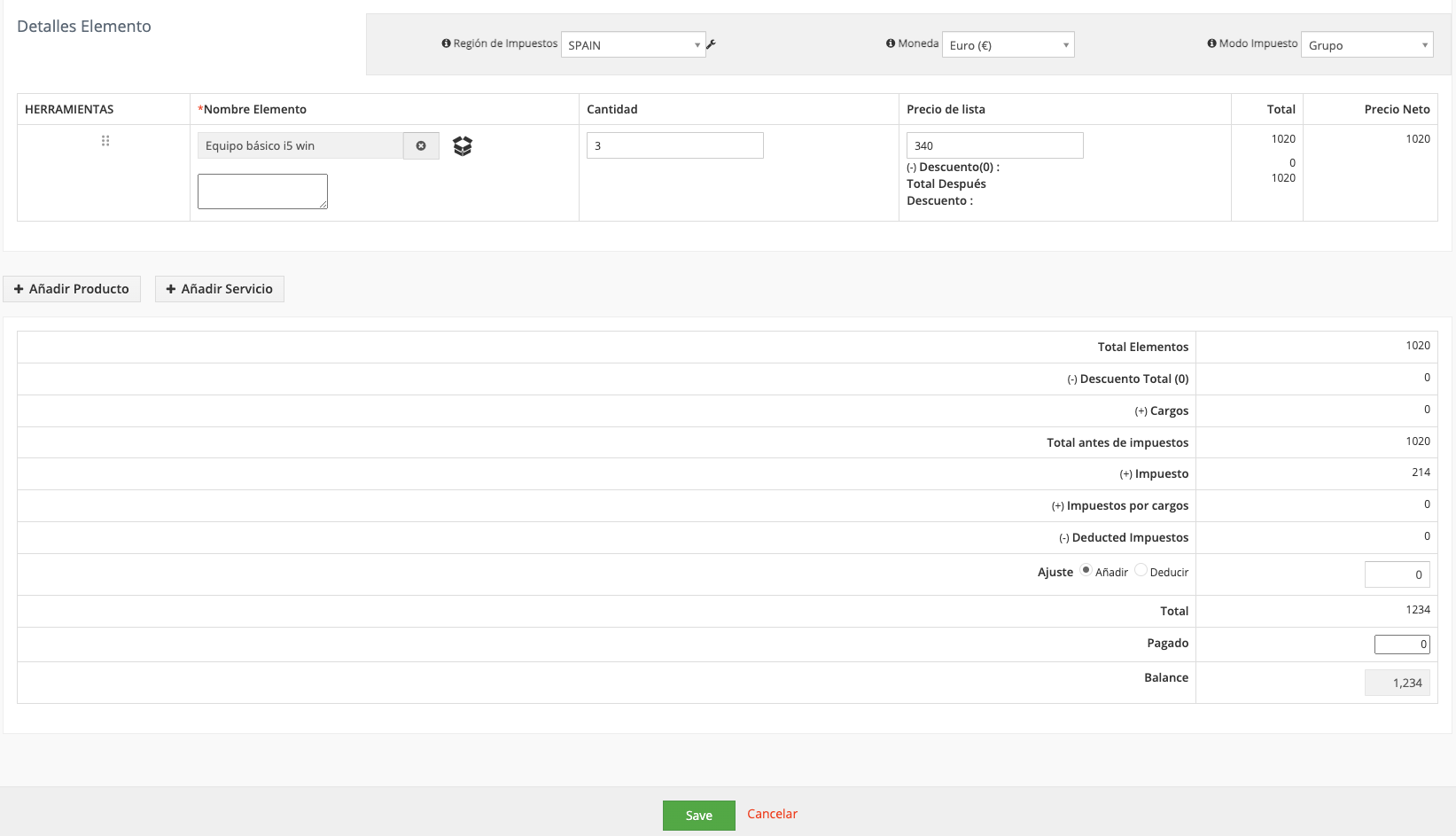Click the Pagado amount input
The image size is (1456, 836).
[x=1401, y=645]
